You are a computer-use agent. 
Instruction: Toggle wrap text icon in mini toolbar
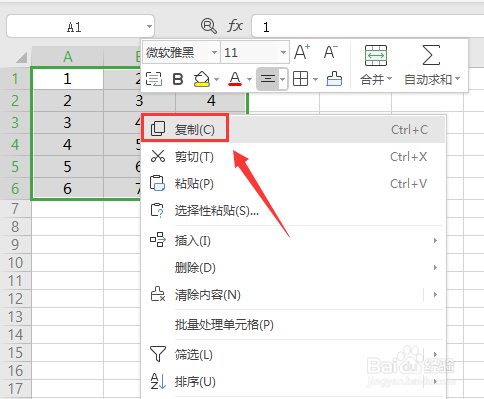coord(154,79)
